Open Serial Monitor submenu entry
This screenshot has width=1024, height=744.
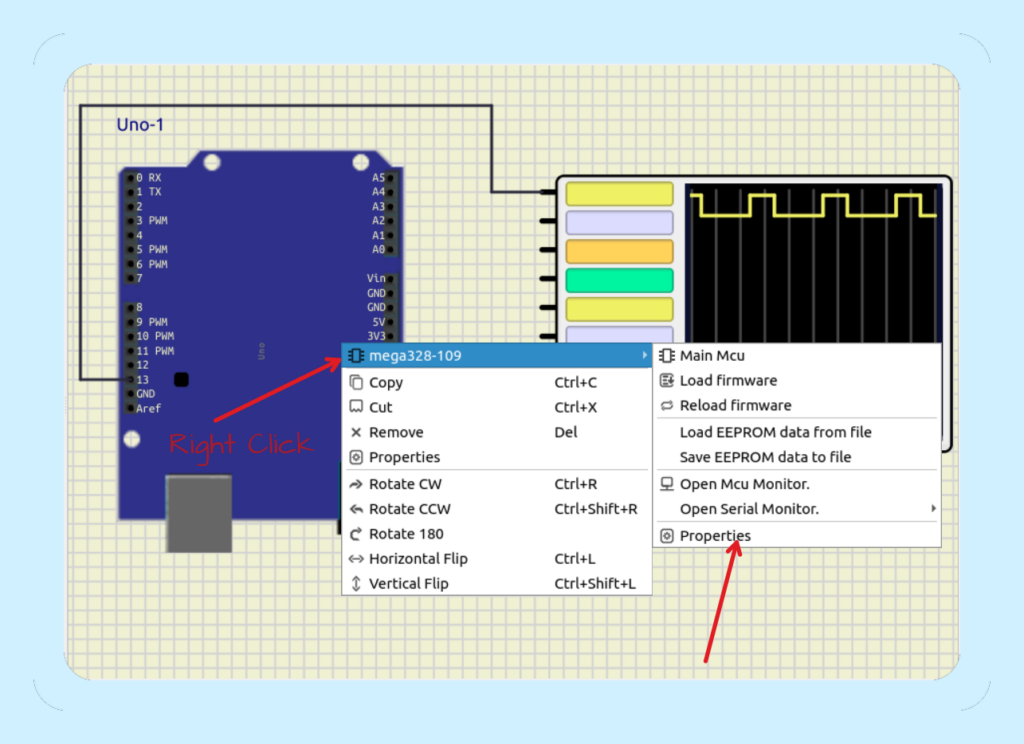(x=797, y=509)
